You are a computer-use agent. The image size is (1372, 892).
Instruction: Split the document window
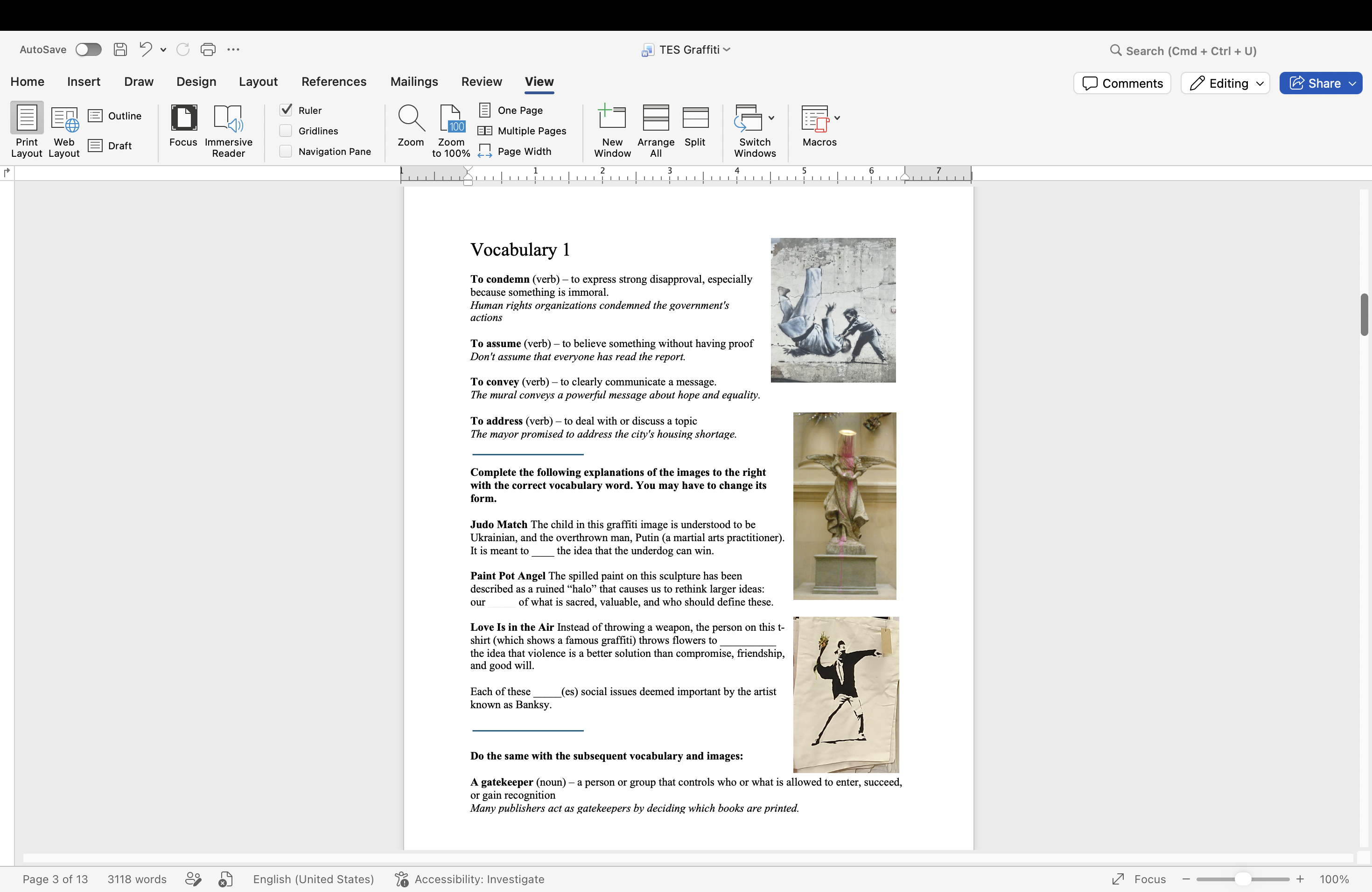695,125
